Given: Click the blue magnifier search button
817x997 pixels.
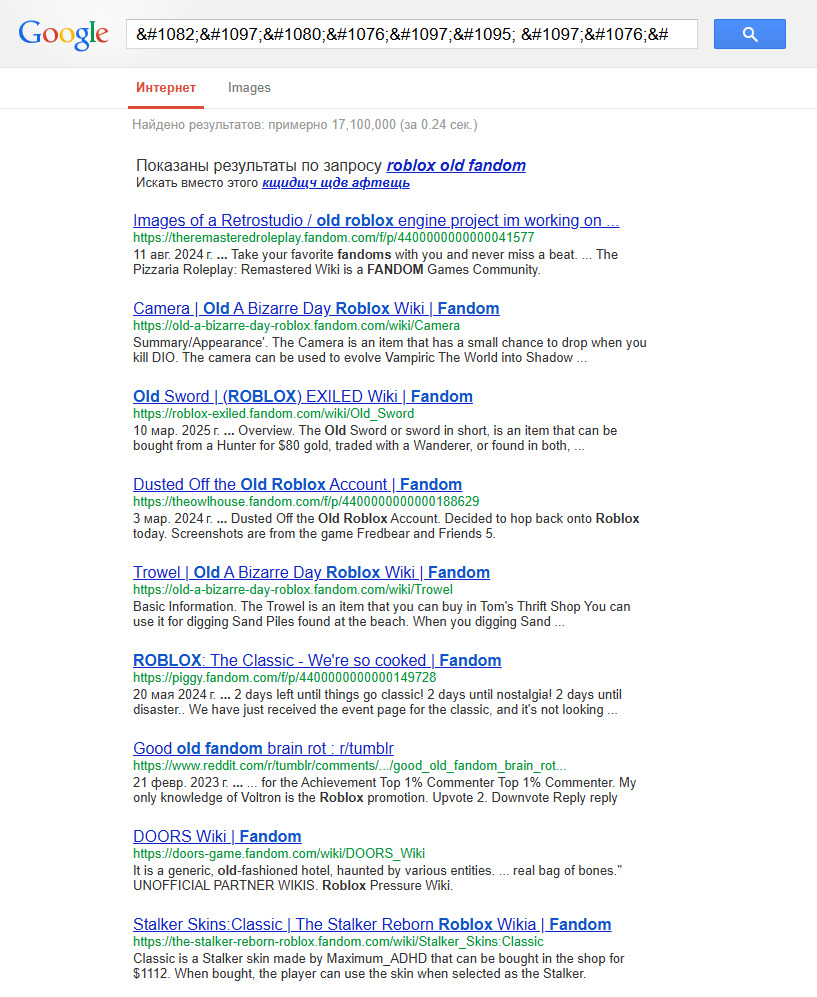Looking at the screenshot, I should point(750,34).
